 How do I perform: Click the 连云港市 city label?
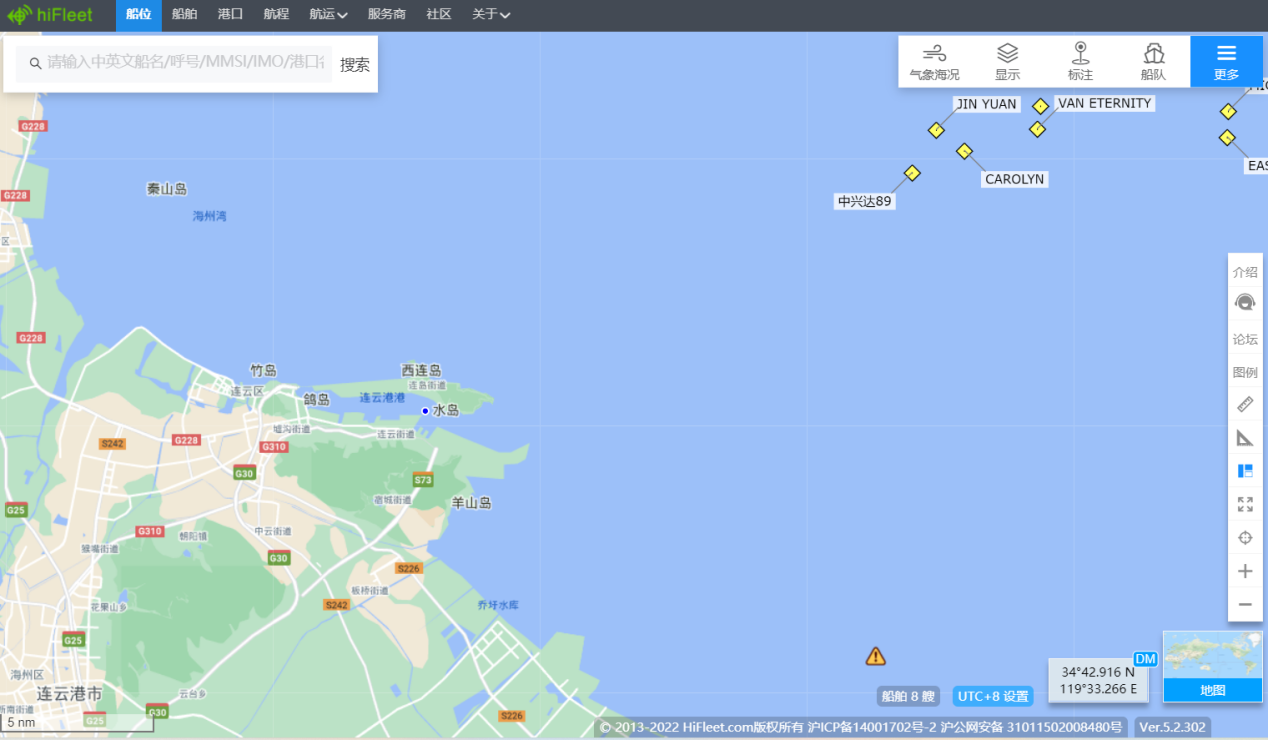pyautogui.click(x=69, y=693)
